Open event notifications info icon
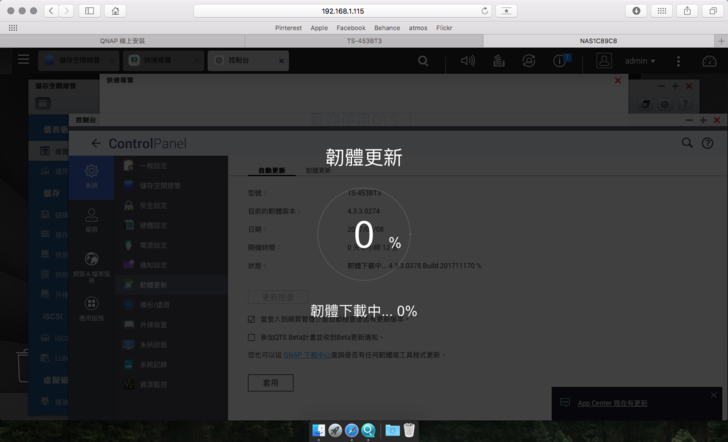Screen dimensions: 728x442 pyautogui.click(x=560, y=61)
